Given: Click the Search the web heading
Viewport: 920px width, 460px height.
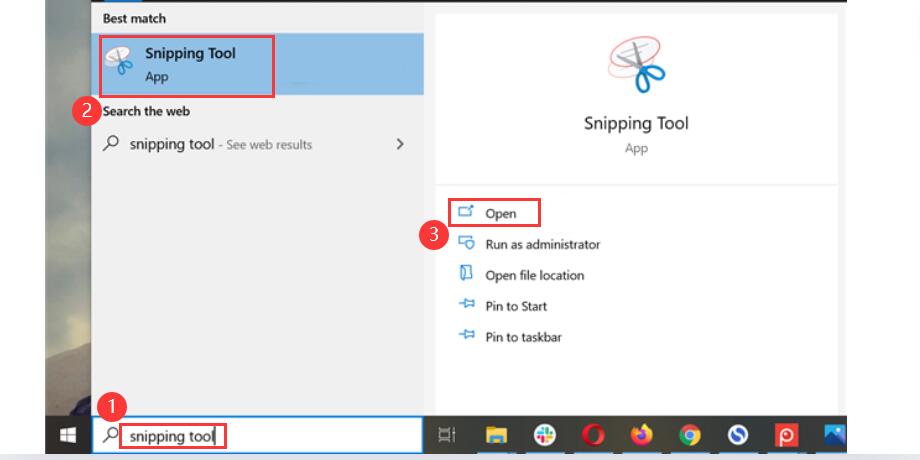Looking at the screenshot, I should 146,111.
